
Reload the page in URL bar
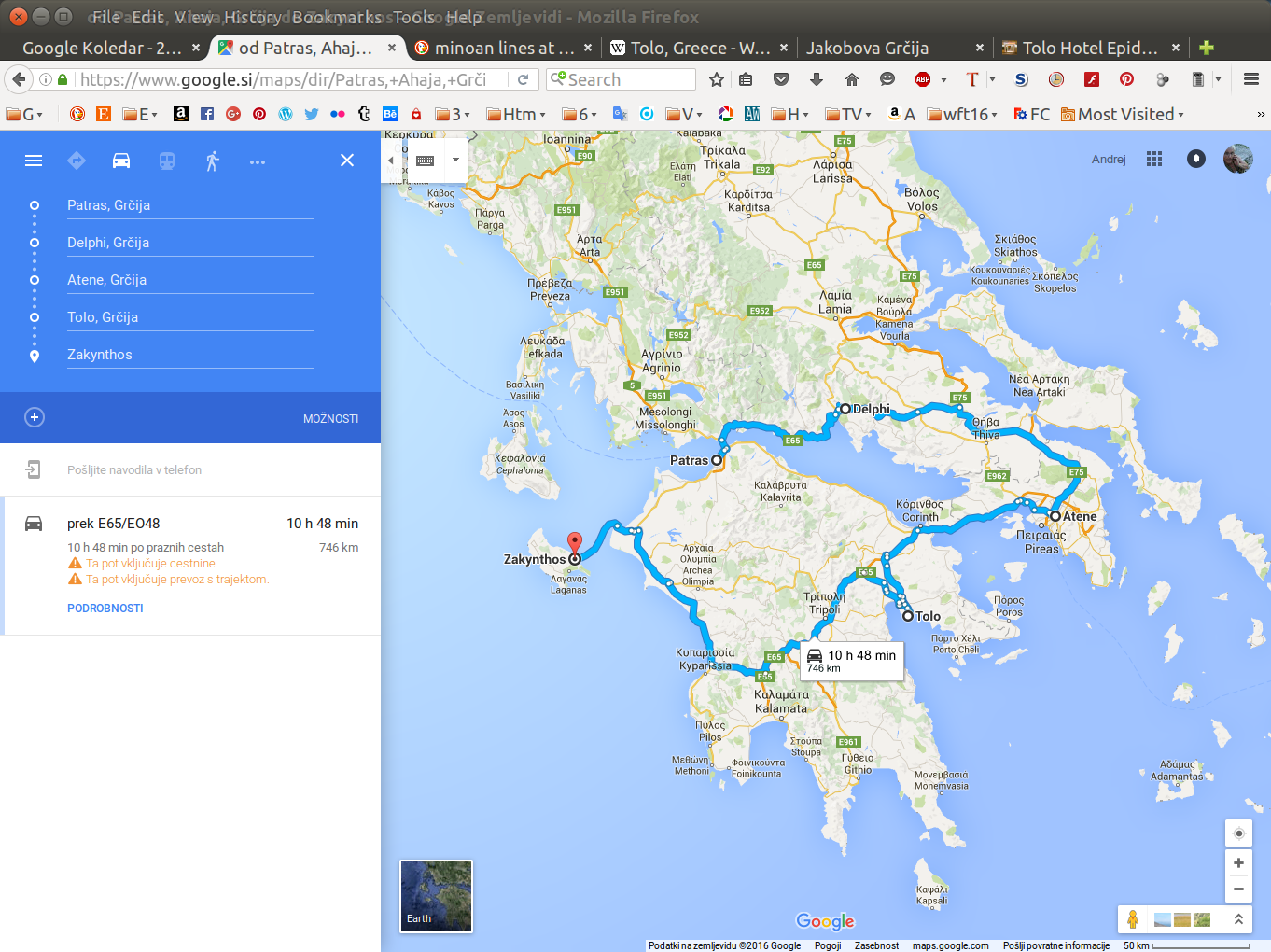click(x=524, y=79)
